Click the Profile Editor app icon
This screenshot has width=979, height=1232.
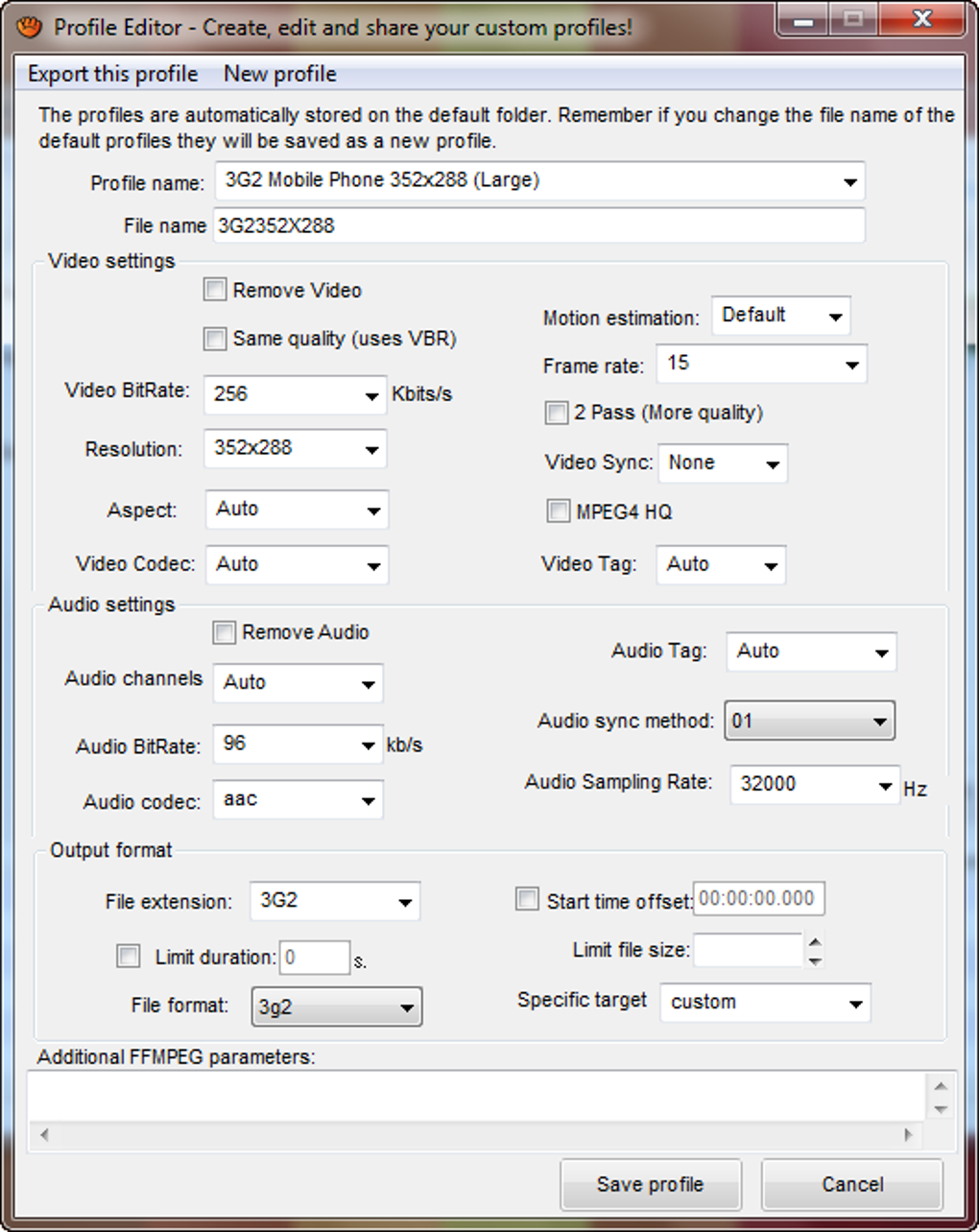(30, 26)
